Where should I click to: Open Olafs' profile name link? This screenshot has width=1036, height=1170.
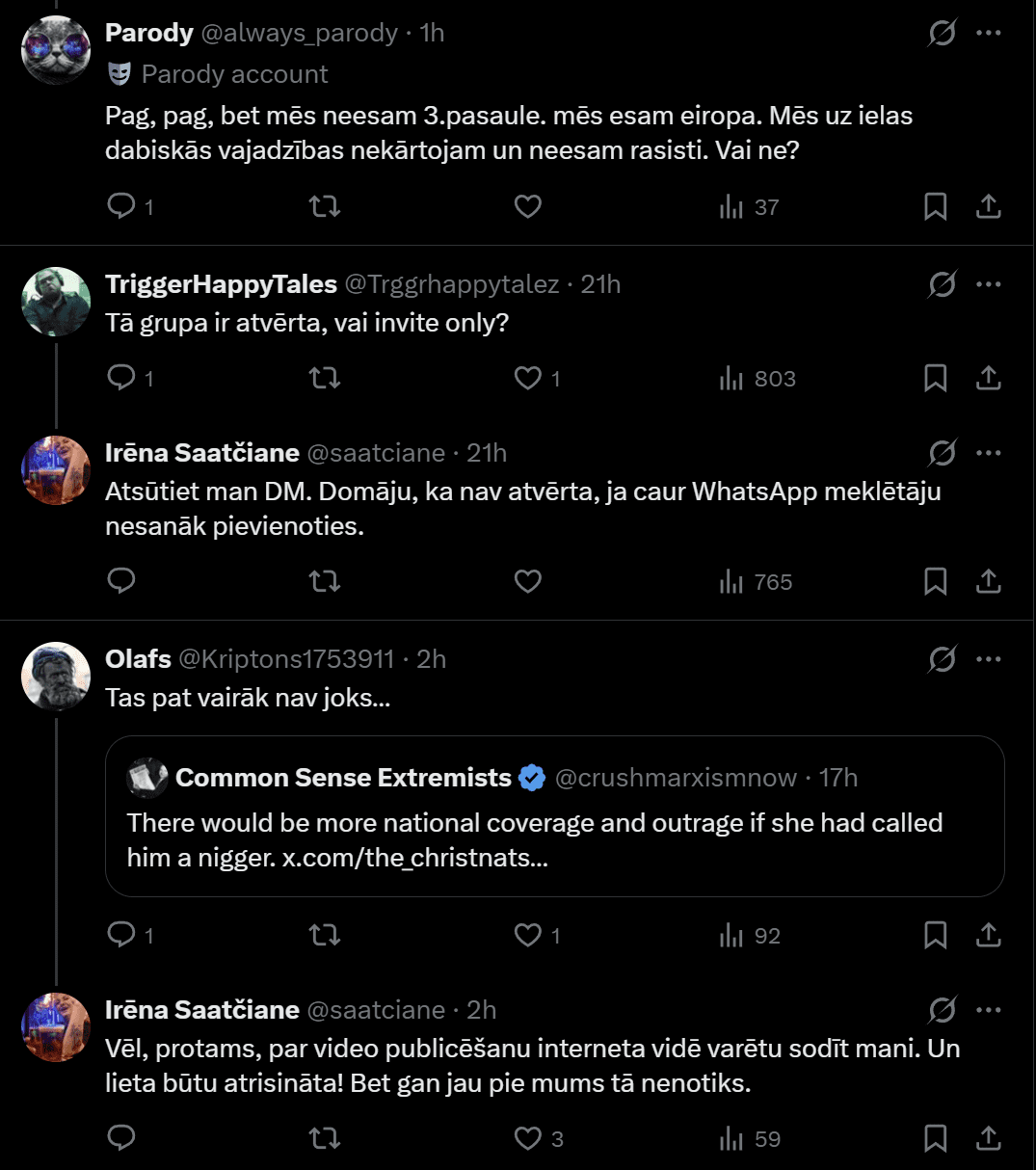tap(138, 659)
